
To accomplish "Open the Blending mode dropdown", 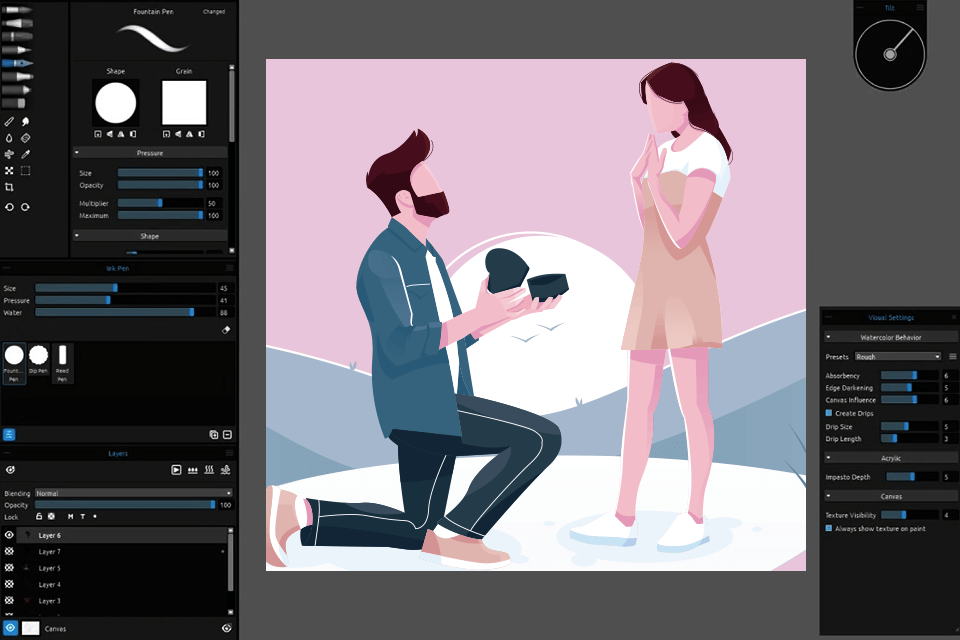I will point(131,493).
